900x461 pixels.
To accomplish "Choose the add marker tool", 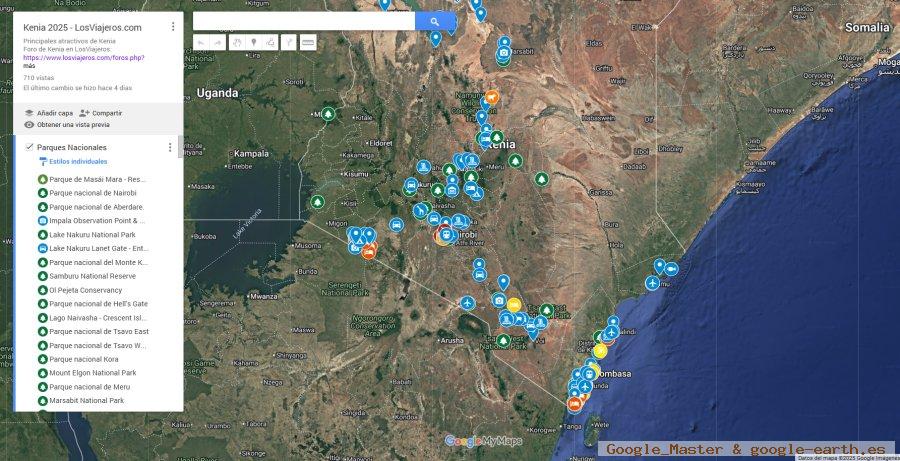I will (x=254, y=42).
